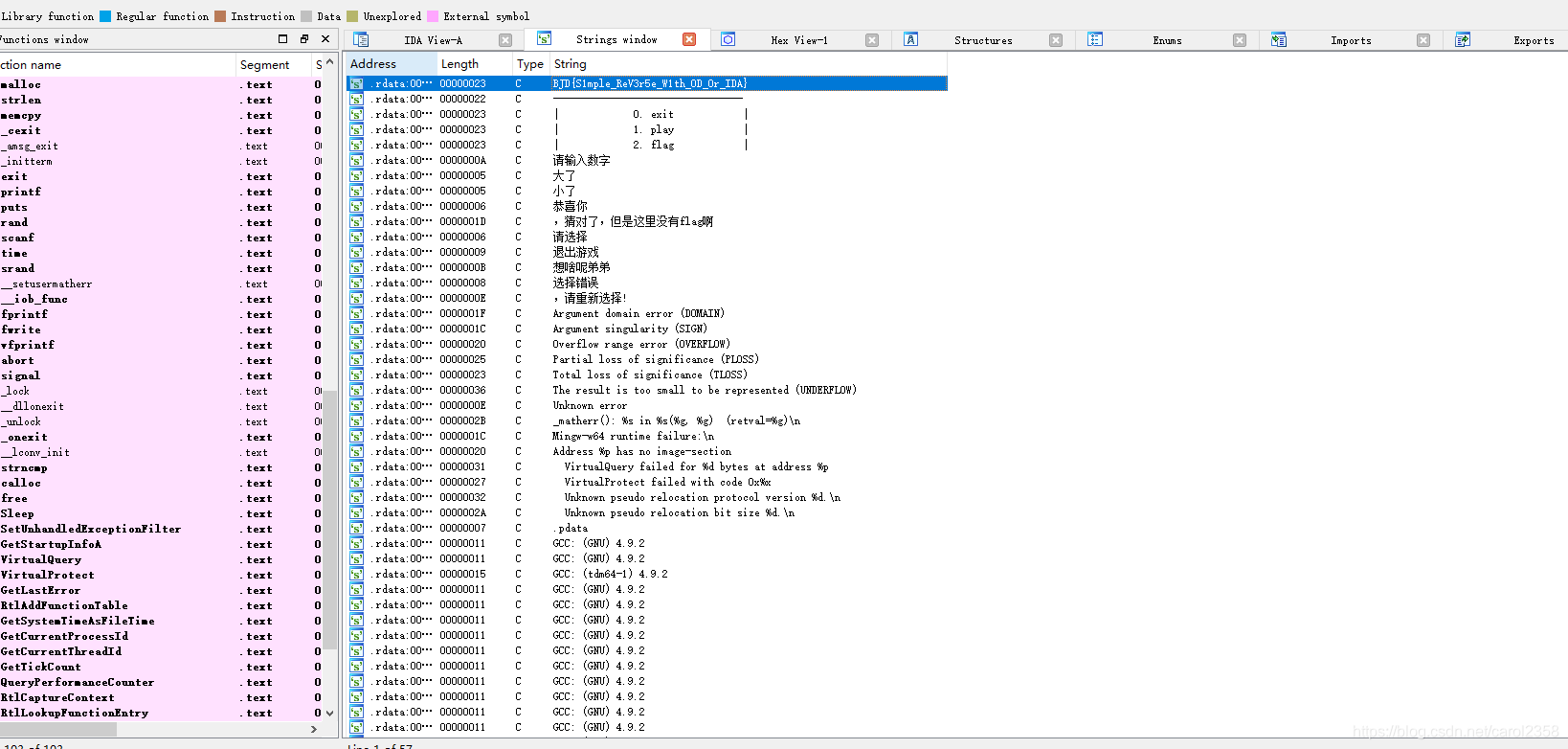Select the '请输入数字' string row

pos(646,160)
